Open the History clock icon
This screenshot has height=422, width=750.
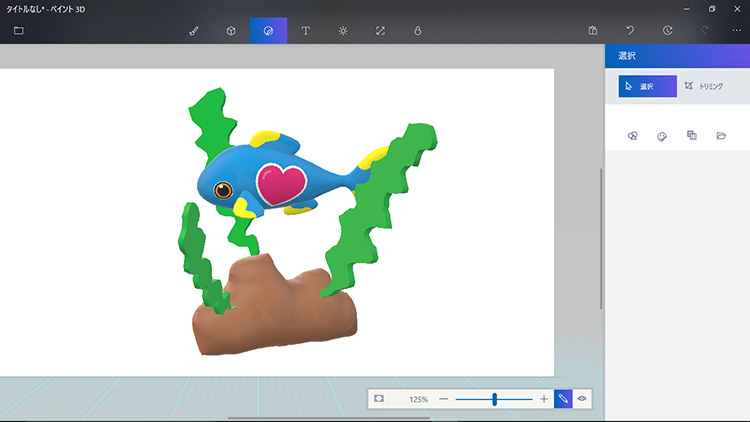coord(667,31)
